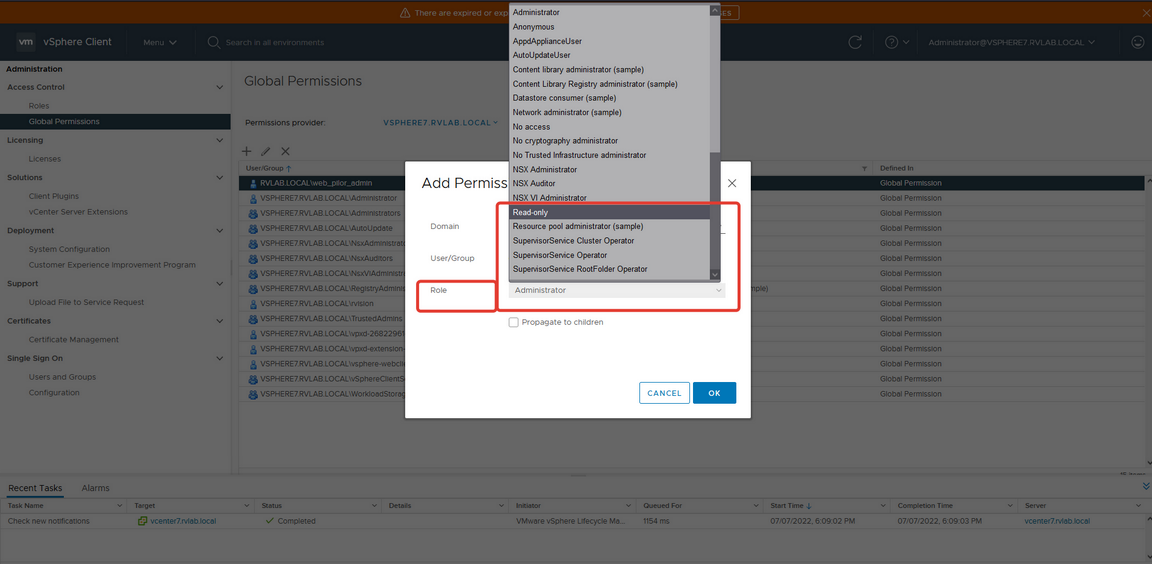Screen dimensions: 1152x564
Task: Collapse the Single Sign On section
Action: [219, 358]
